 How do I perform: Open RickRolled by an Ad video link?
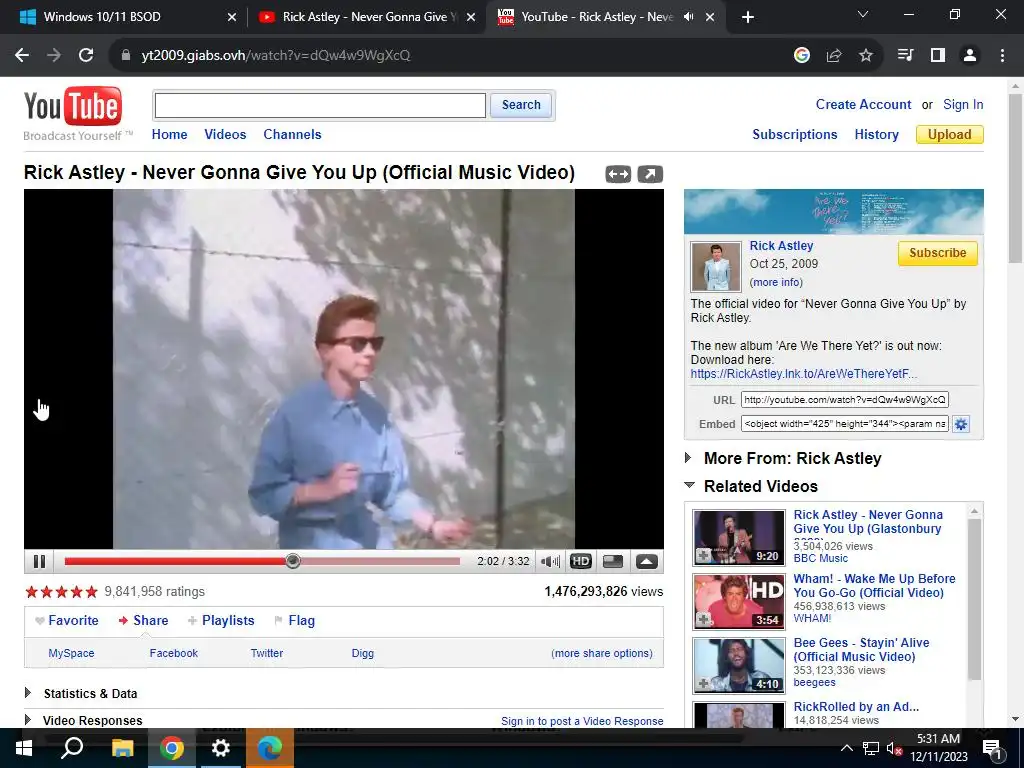coord(856,707)
